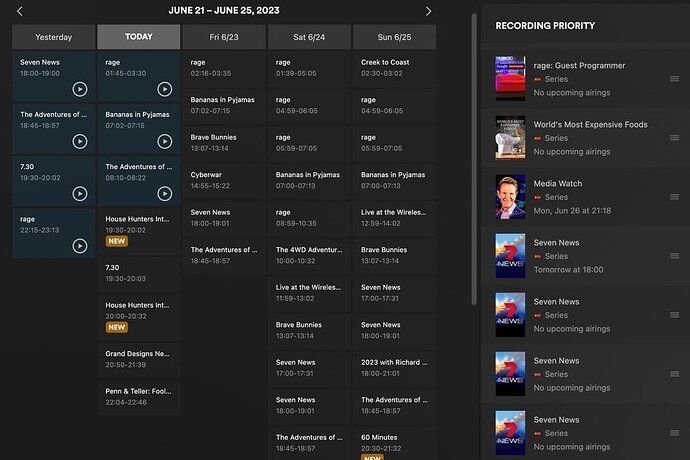Click the RECORDING PRIORITY heading
Viewport: 690px width, 460px height.
(545, 26)
